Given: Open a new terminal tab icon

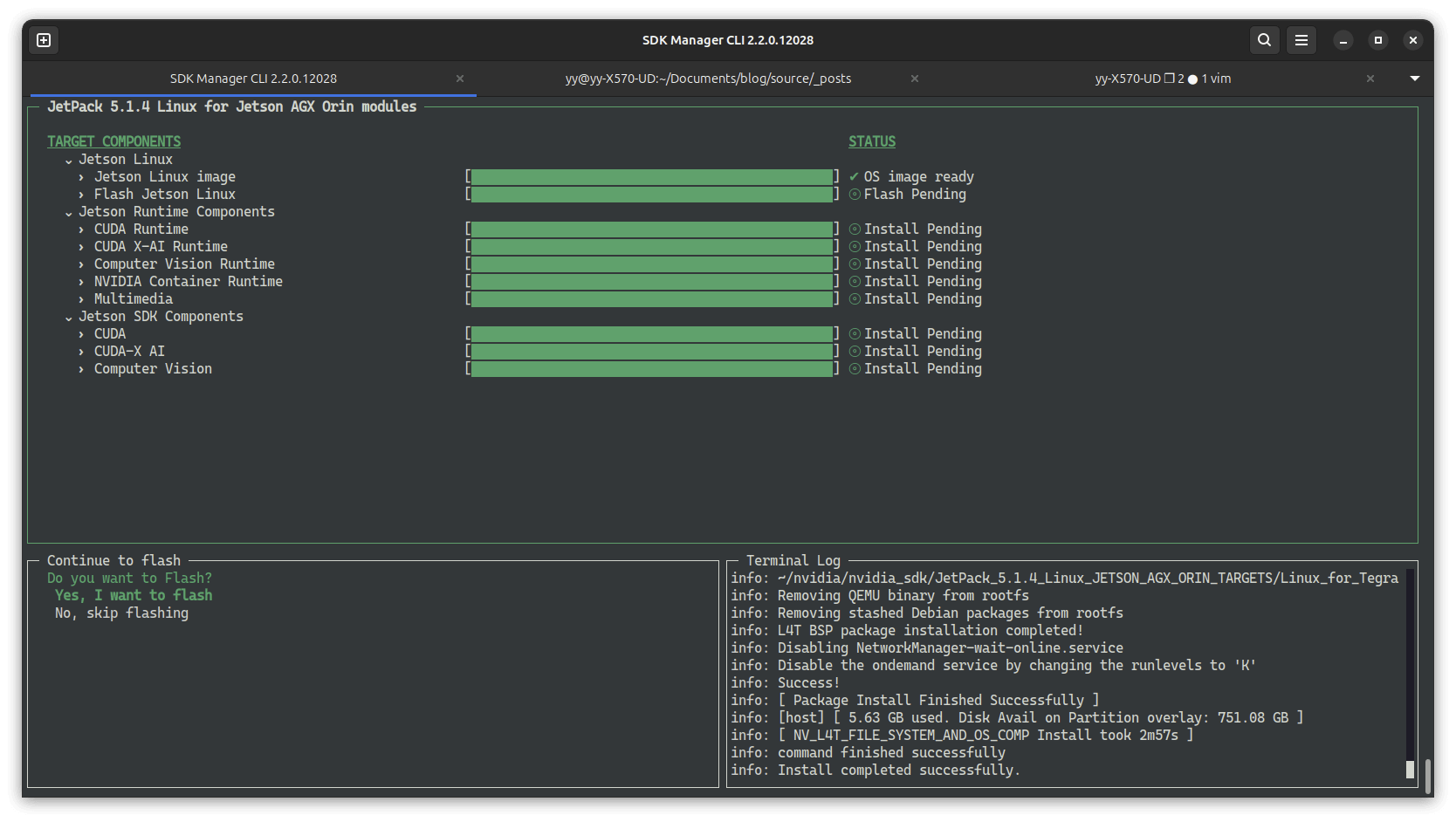Looking at the screenshot, I should [x=44, y=40].
